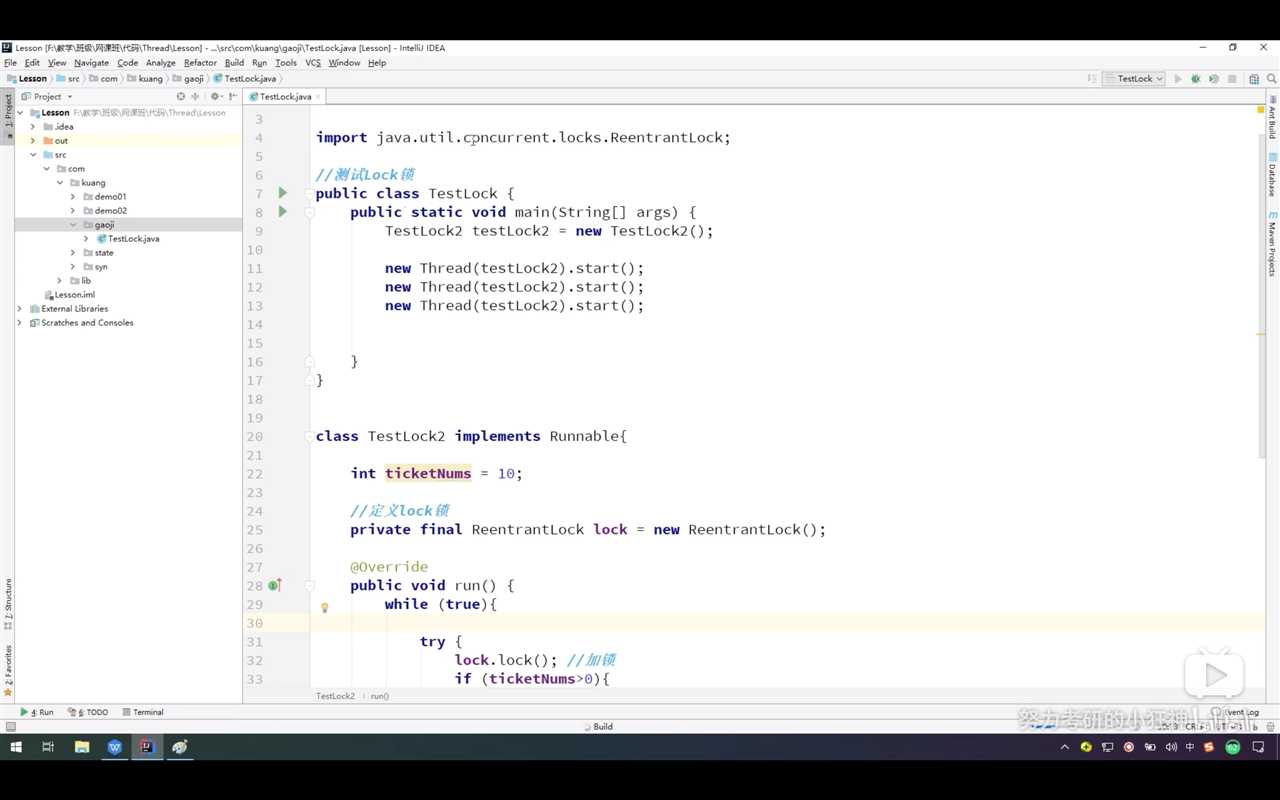
Task: Click the implements gutter icon on line 28
Action: click(274, 586)
